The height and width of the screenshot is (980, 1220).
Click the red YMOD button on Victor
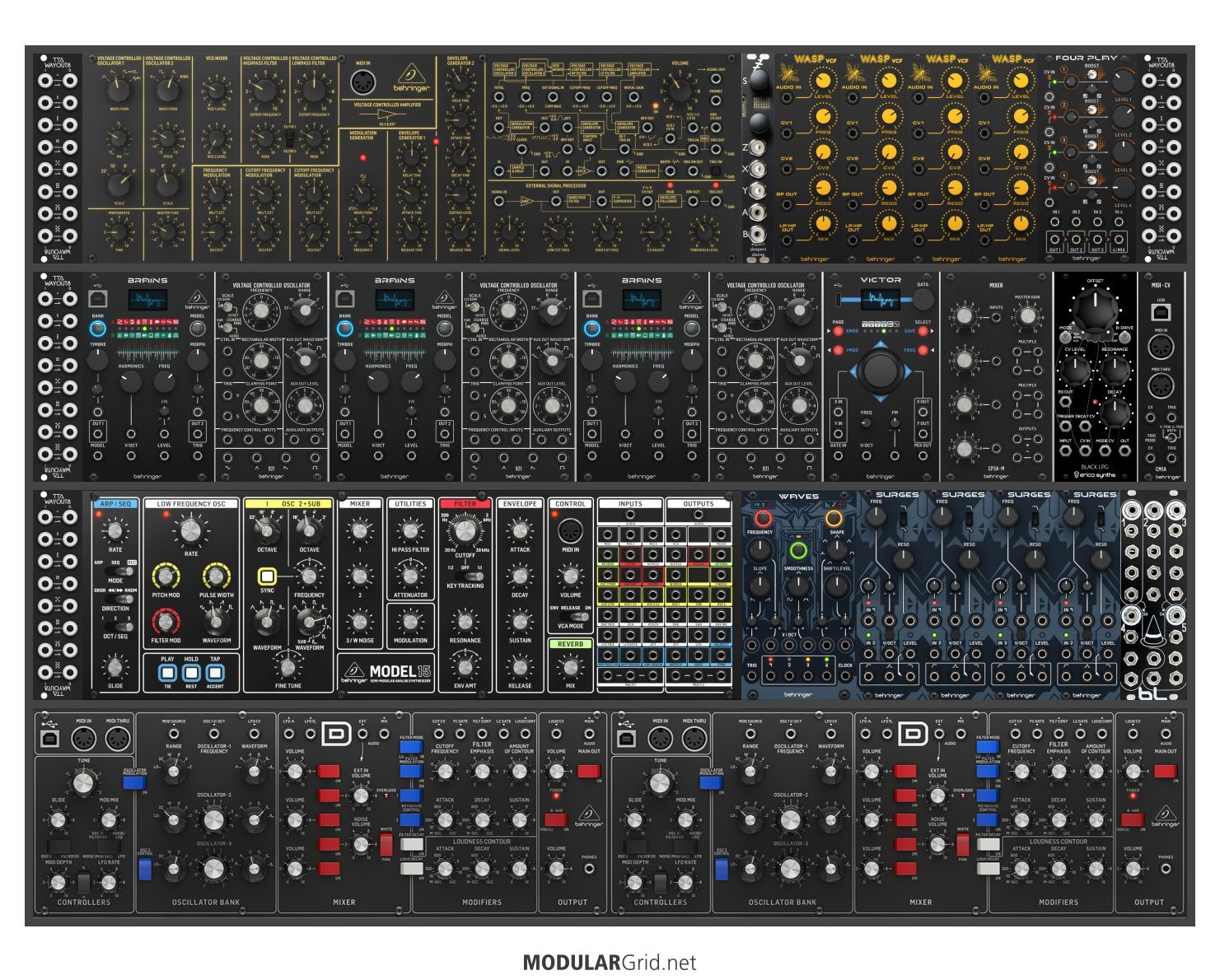838,351
